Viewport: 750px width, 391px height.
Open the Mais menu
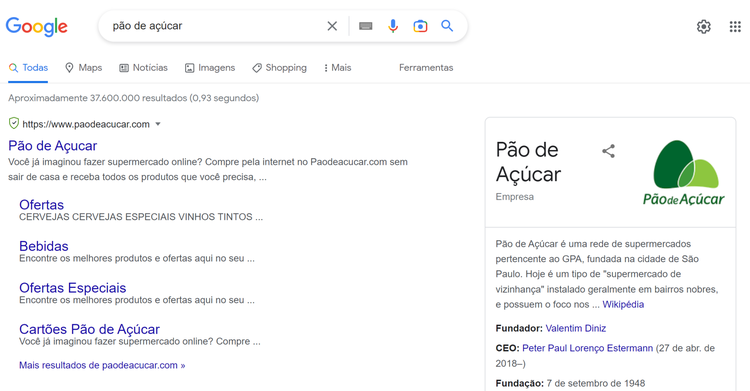338,67
